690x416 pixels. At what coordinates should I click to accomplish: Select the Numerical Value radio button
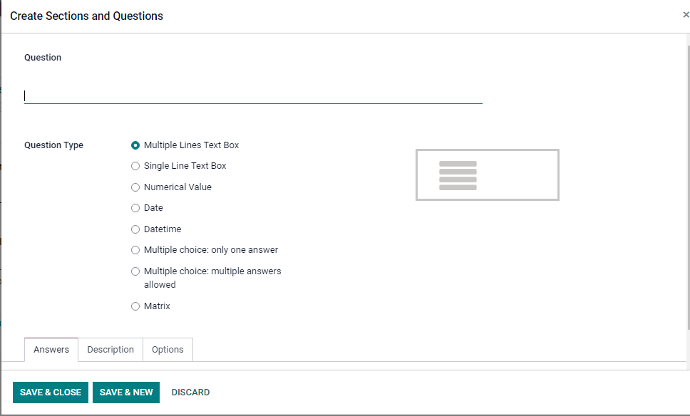pos(136,187)
